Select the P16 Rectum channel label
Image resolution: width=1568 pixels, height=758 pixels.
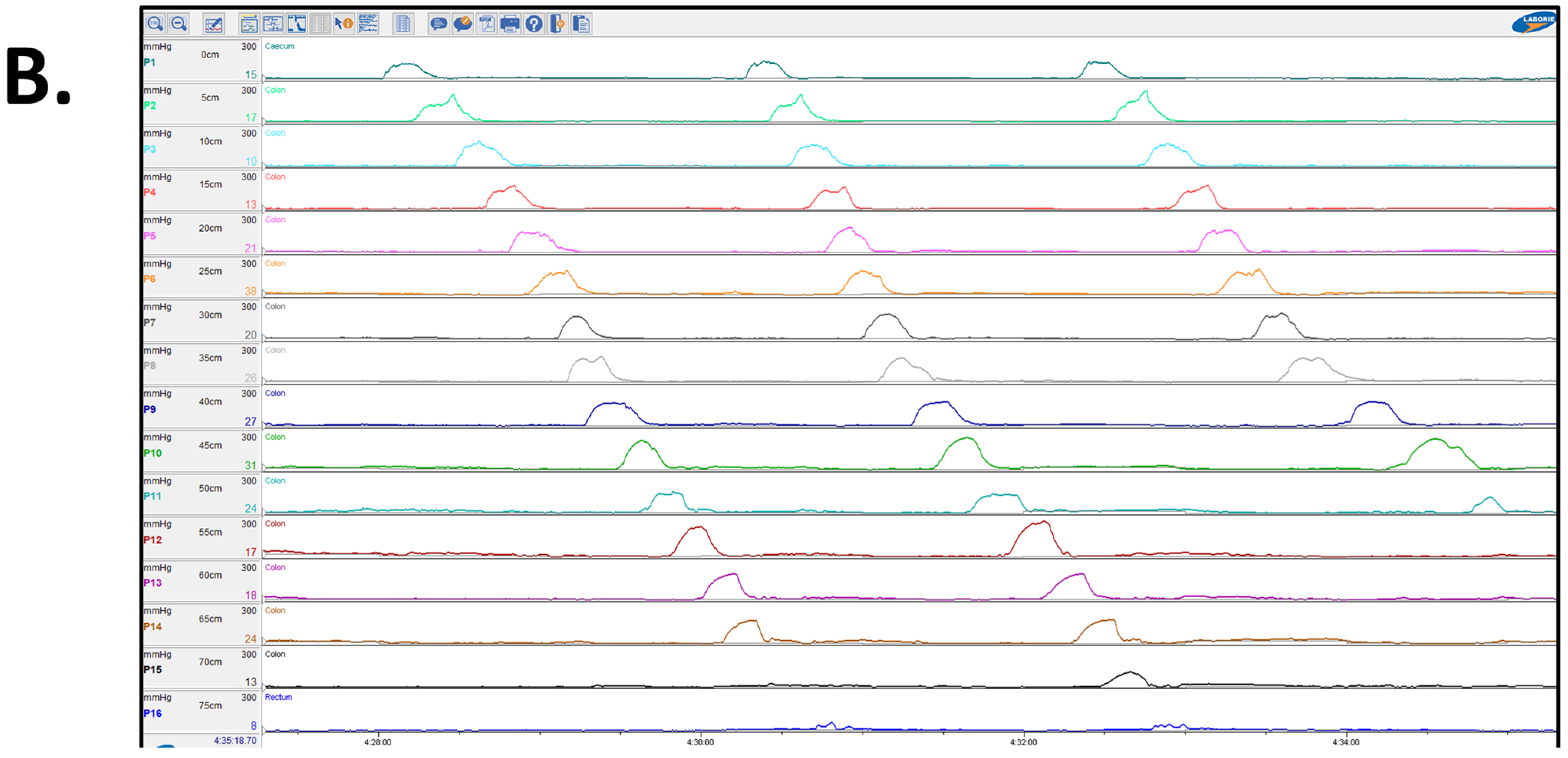(x=153, y=713)
